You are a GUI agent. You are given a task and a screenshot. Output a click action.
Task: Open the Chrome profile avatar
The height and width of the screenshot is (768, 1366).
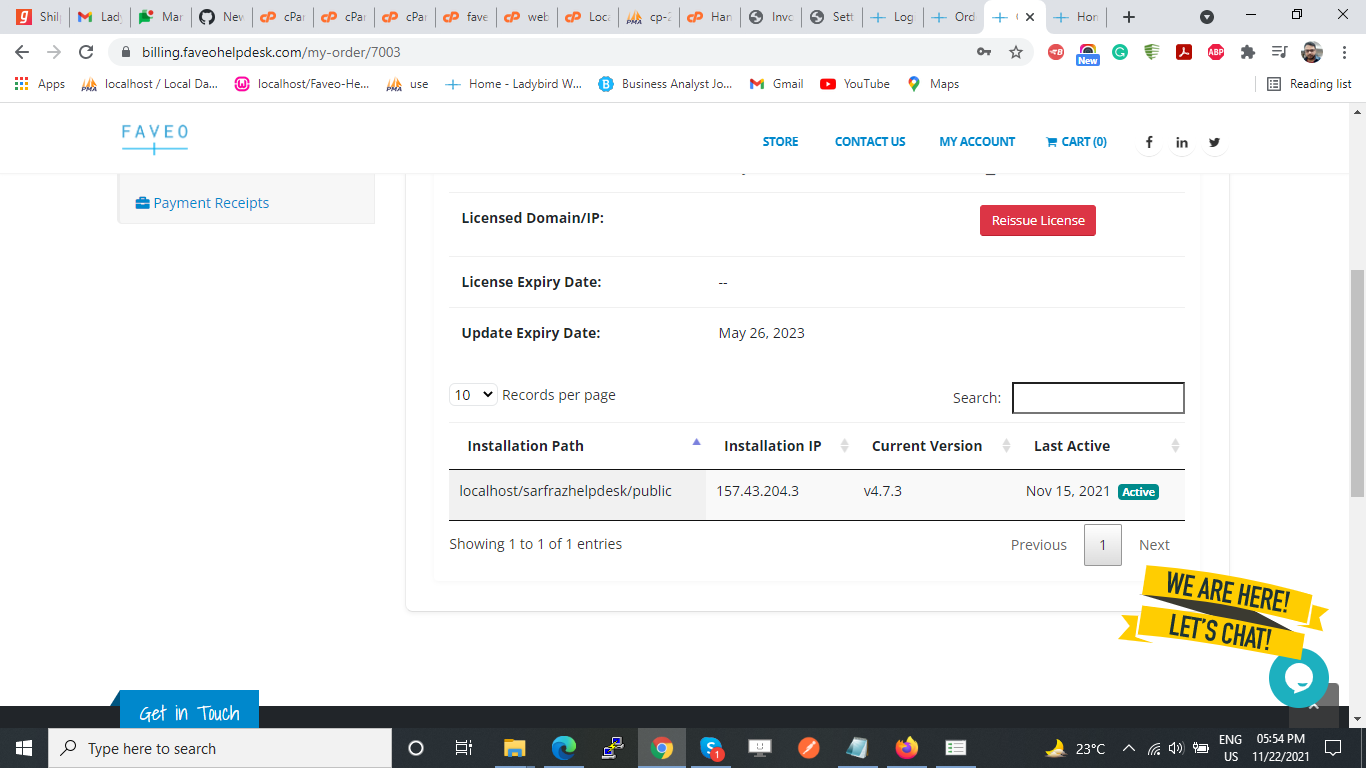1312,52
